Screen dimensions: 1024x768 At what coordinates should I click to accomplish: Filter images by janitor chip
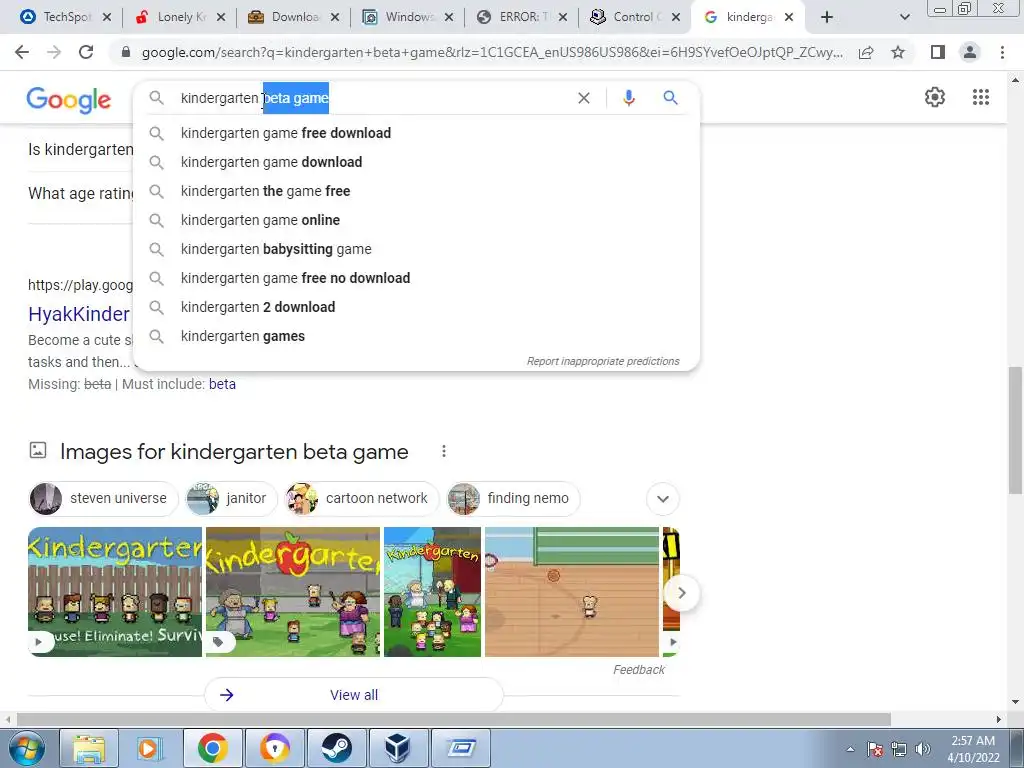coord(231,499)
